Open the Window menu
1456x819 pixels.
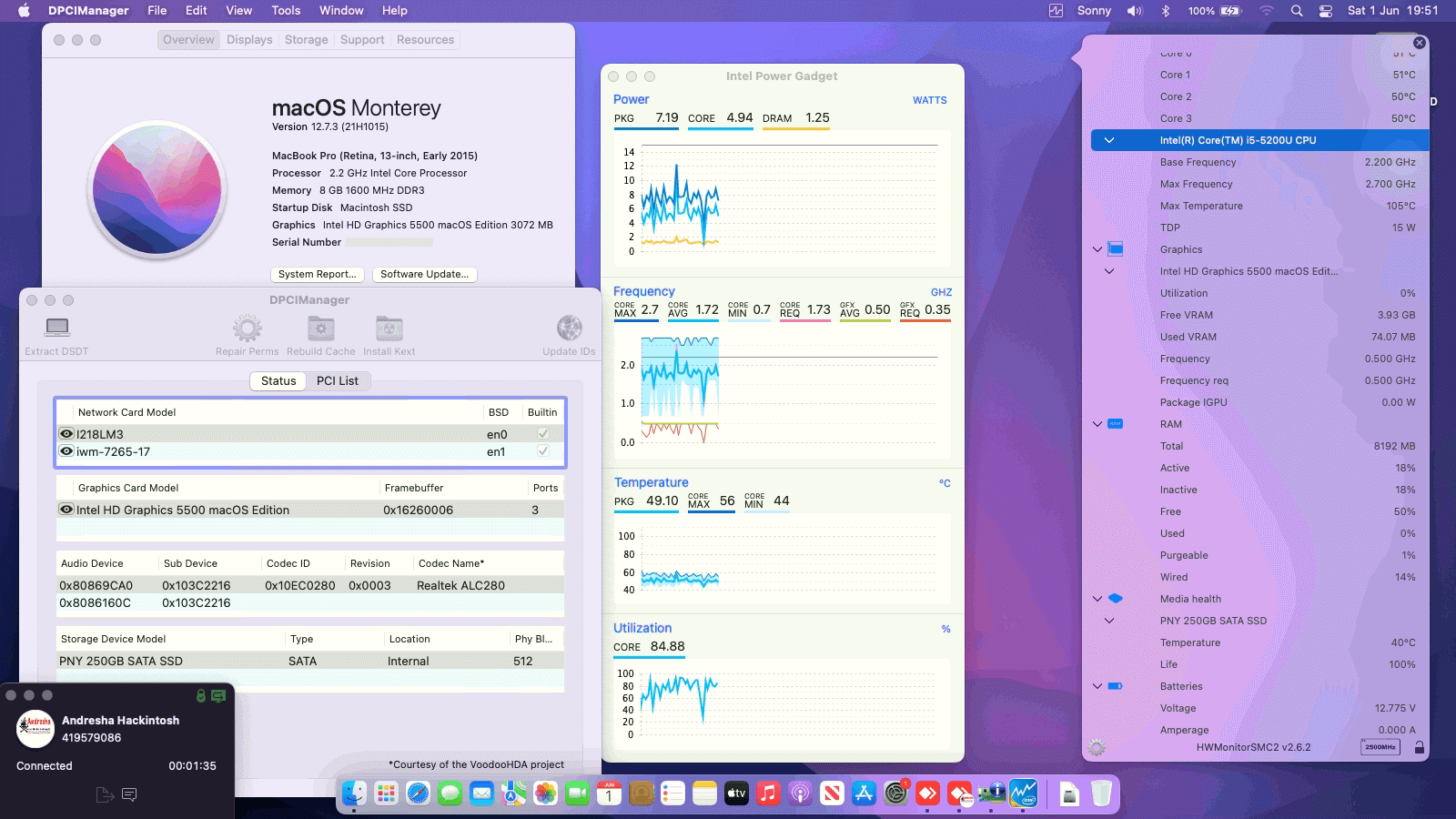tap(341, 11)
